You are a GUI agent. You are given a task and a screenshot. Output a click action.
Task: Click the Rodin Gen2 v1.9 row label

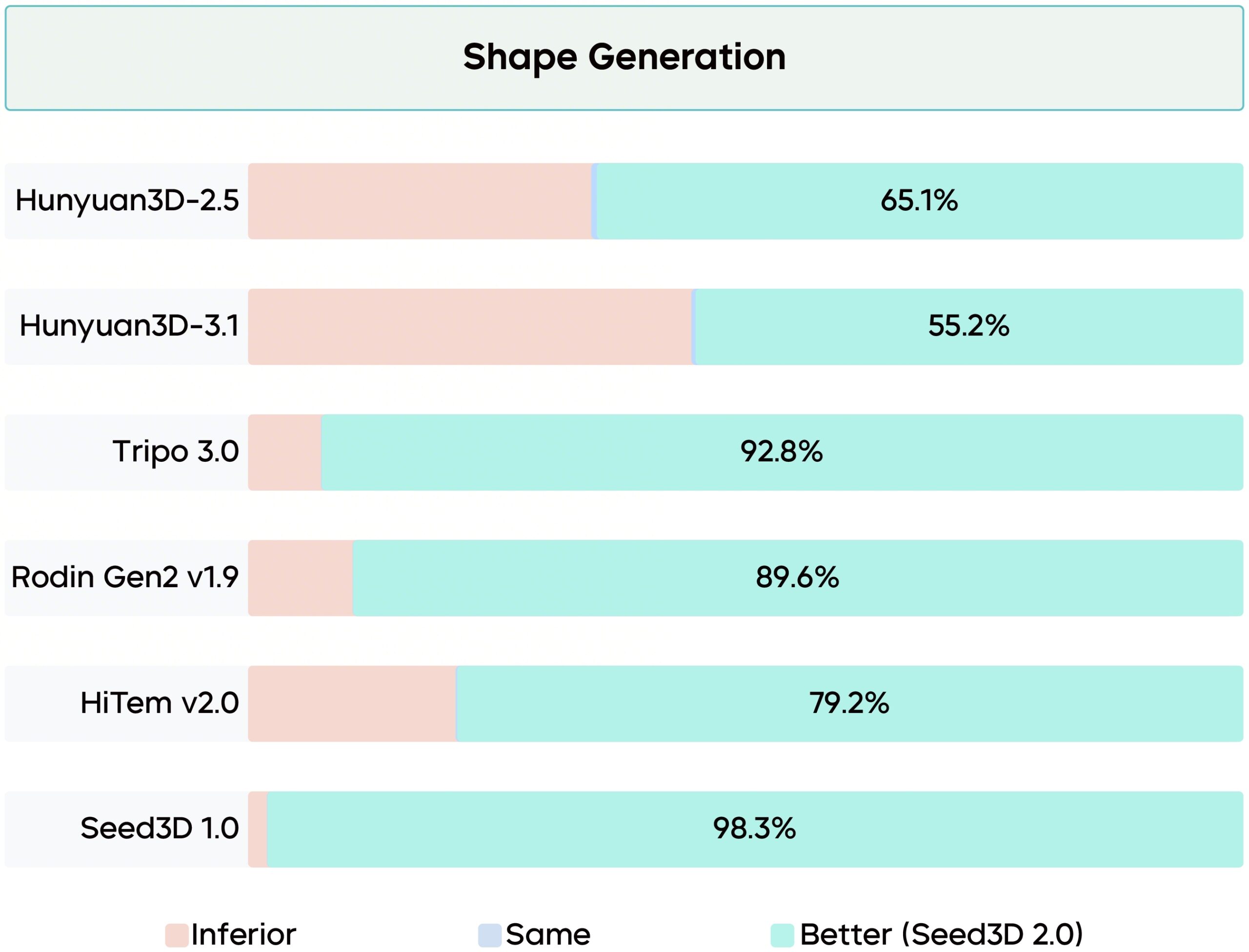pyautogui.click(x=125, y=578)
